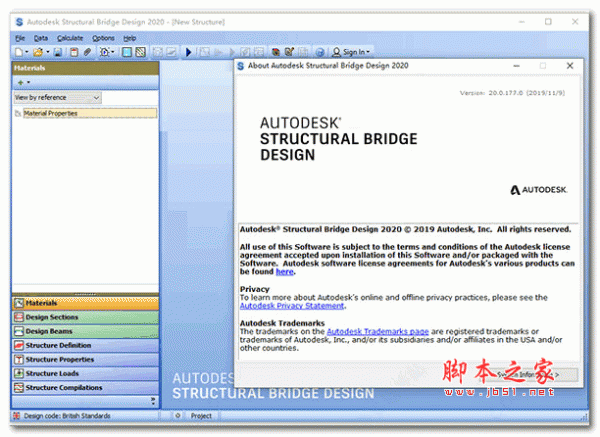600x437 pixels.
Task: Open the File menu
Action: point(20,38)
